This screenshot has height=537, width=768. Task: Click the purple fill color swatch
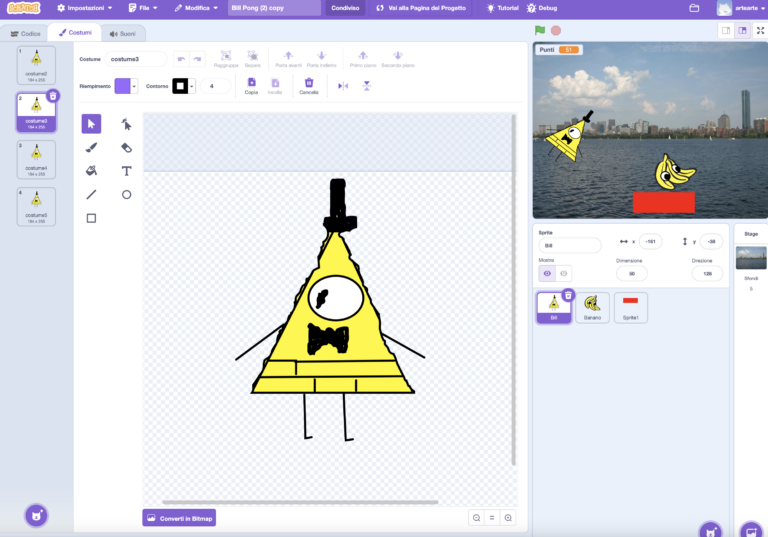coord(122,86)
